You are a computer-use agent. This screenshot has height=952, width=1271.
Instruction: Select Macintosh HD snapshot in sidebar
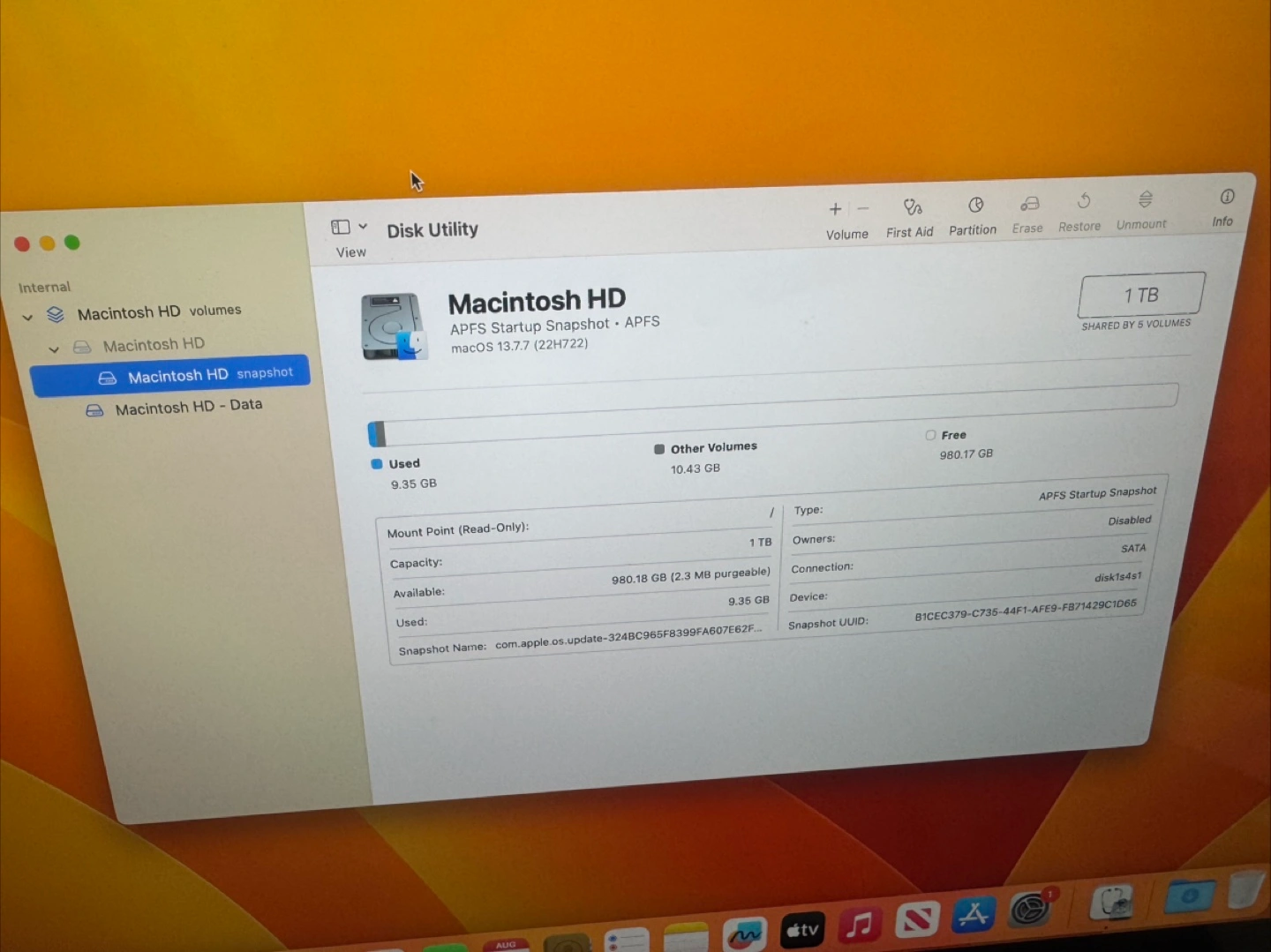170,376
